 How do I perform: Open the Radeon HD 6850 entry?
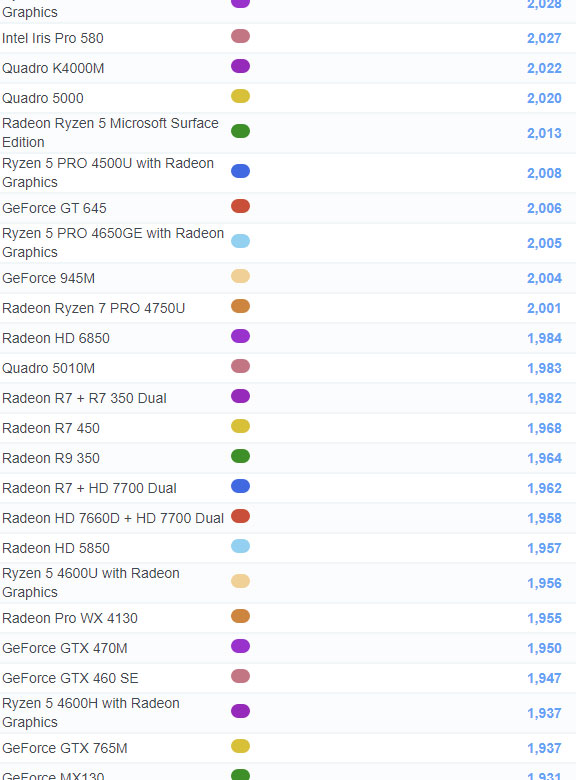[56, 338]
